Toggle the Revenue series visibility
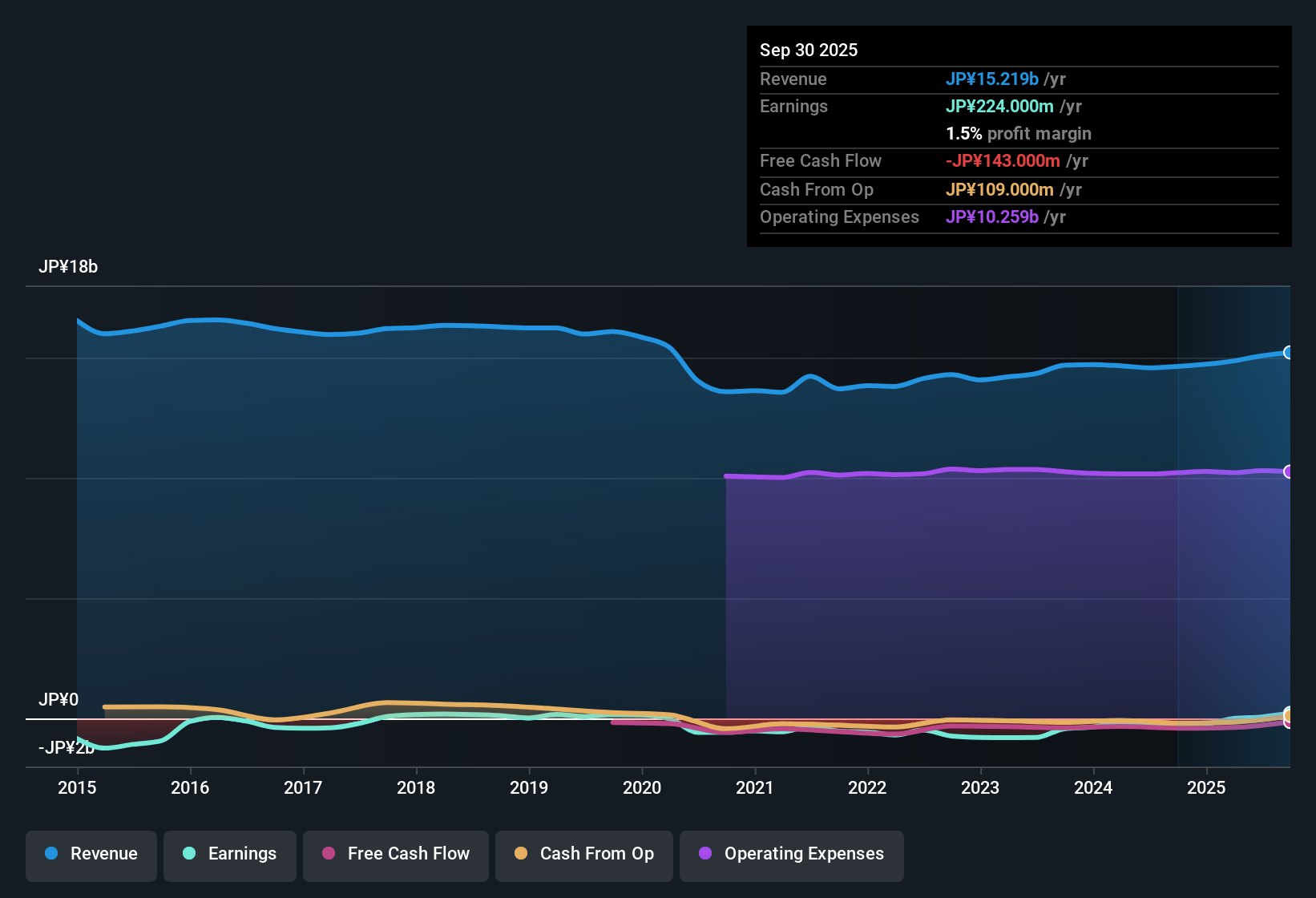Viewport: 1316px width, 898px height. click(x=91, y=854)
